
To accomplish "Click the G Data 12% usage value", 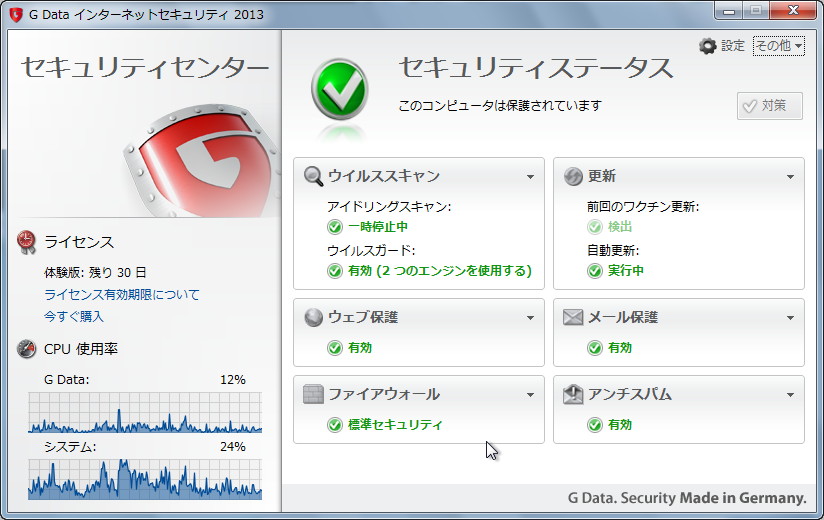I will coord(233,380).
